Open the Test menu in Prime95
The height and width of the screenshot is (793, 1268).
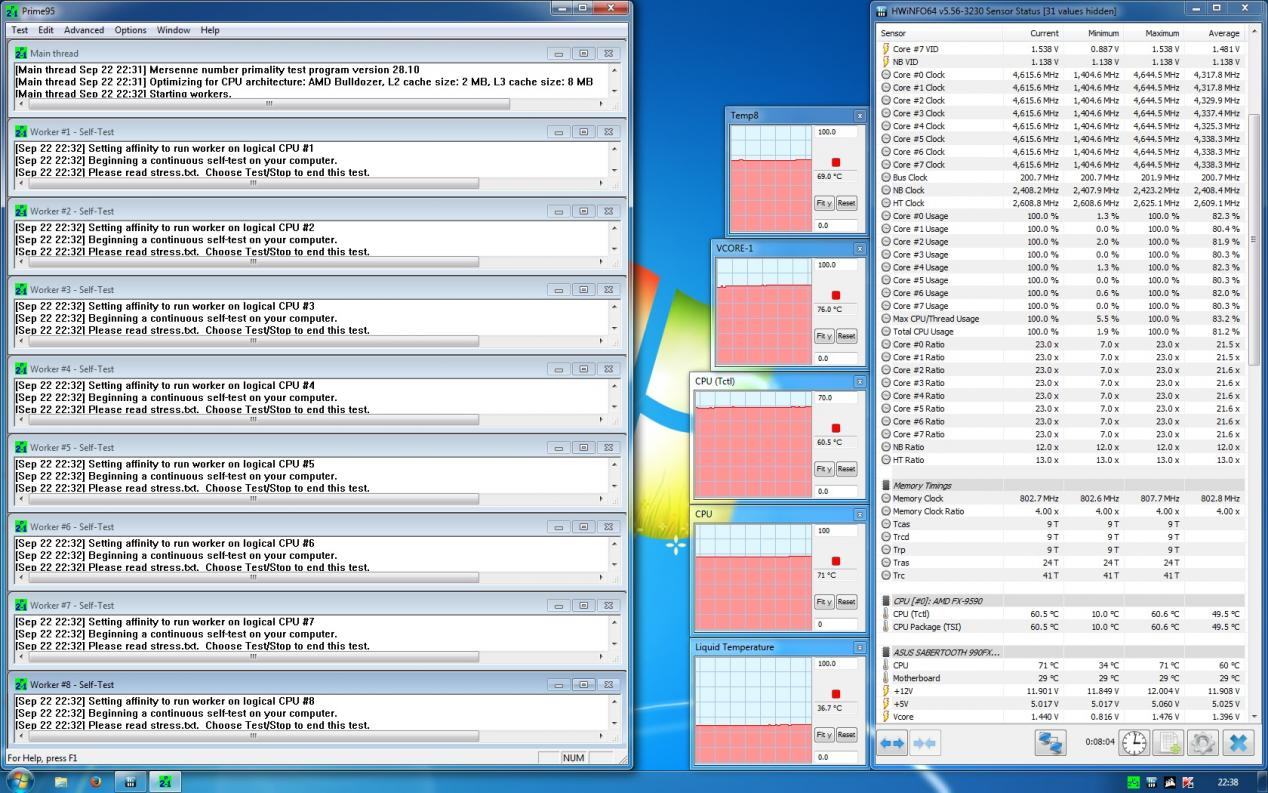20,30
